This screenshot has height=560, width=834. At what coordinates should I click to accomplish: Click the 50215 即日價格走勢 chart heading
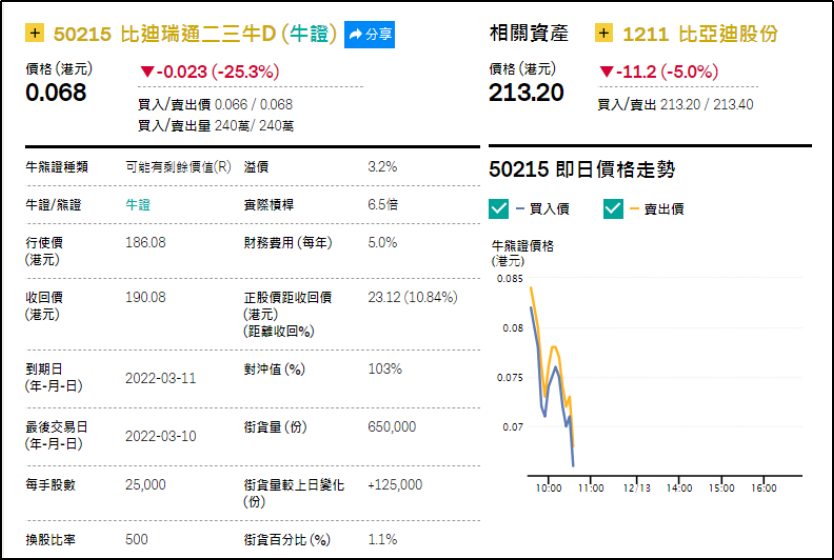point(582,170)
